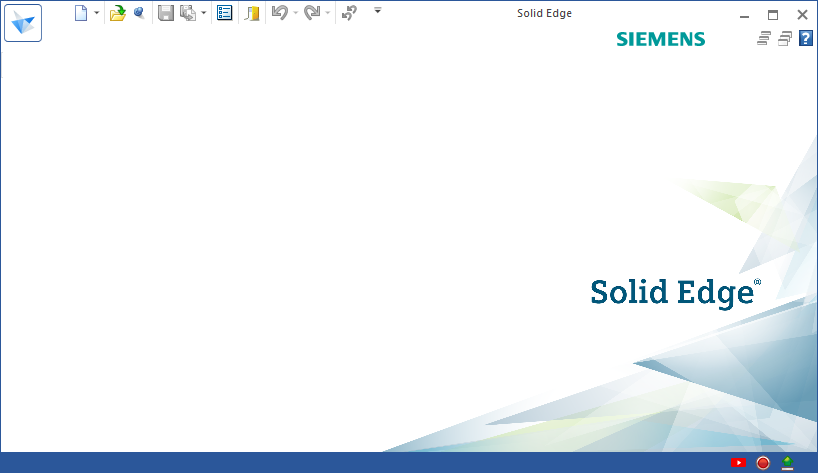Create a new document with the page icon
This screenshot has width=818, height=473.
[81, 13]
